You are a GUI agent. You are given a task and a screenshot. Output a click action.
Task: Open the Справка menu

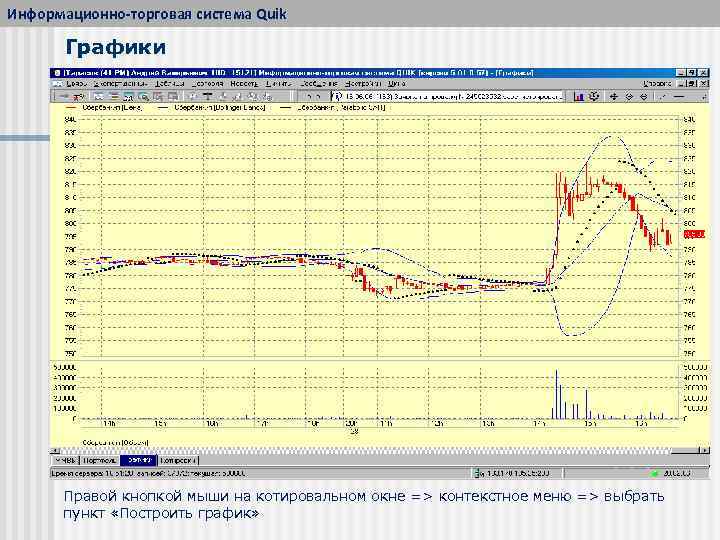click(x=657, y=84)
